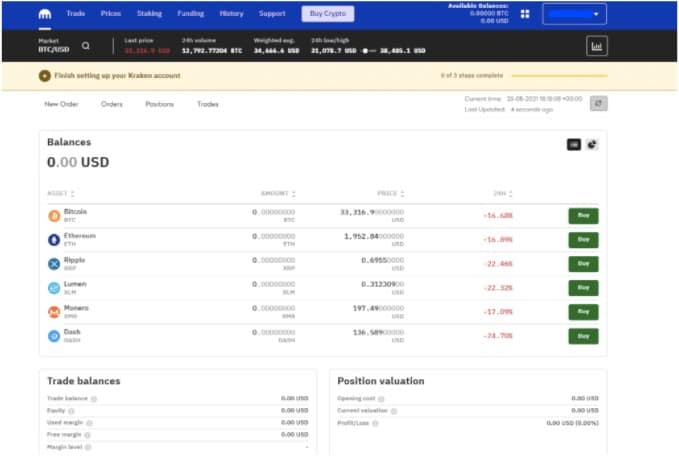
Task: Click the Kraken logo in the header
Action: (45, 14)
